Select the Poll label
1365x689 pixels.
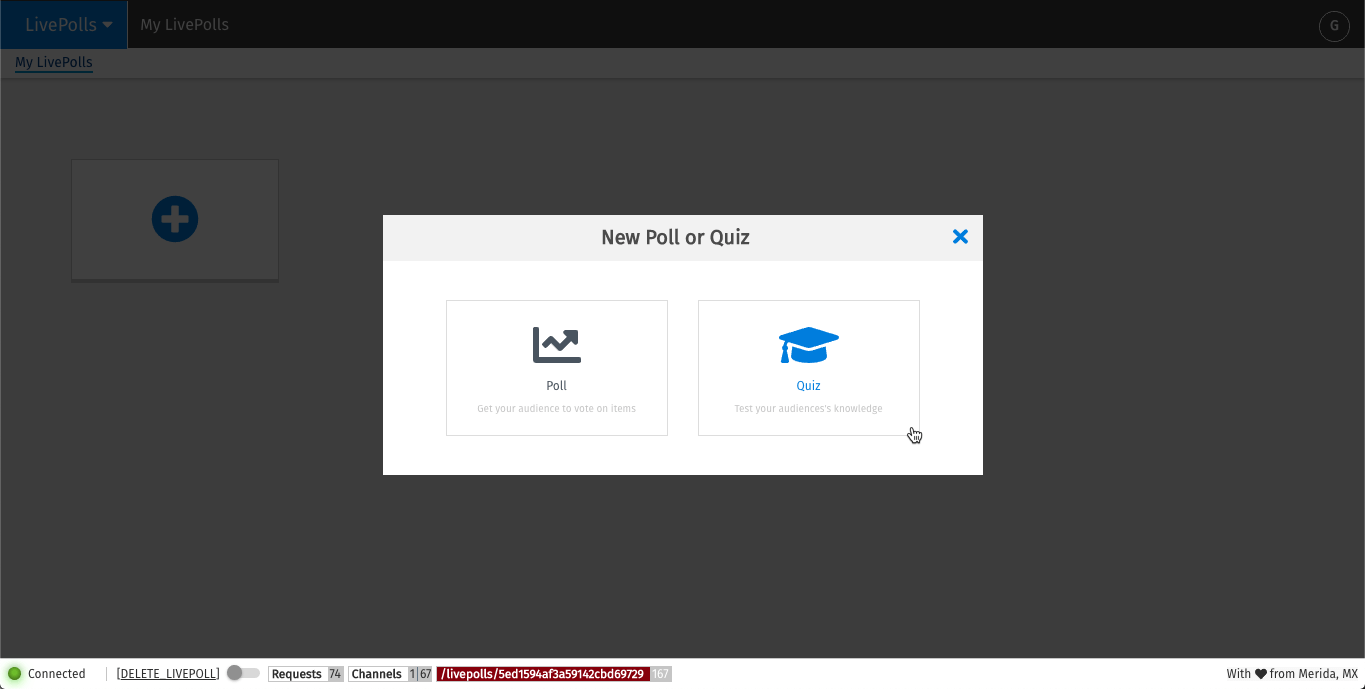557,386
